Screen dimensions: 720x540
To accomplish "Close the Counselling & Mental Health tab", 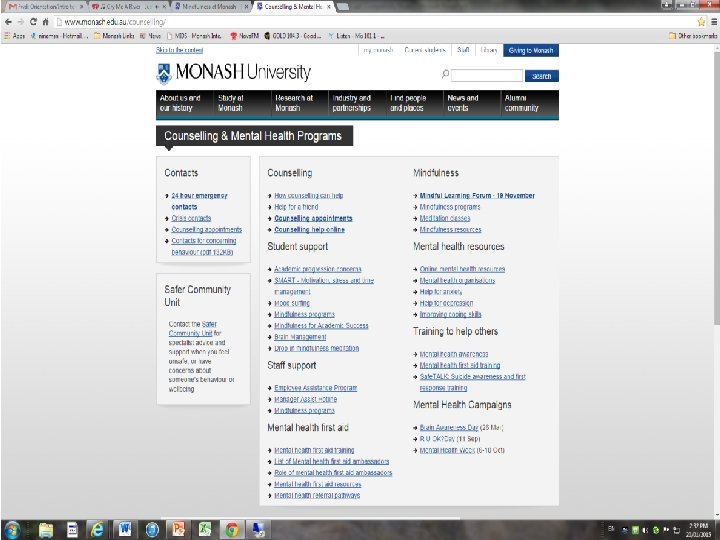I will click(x=329, y=7).
